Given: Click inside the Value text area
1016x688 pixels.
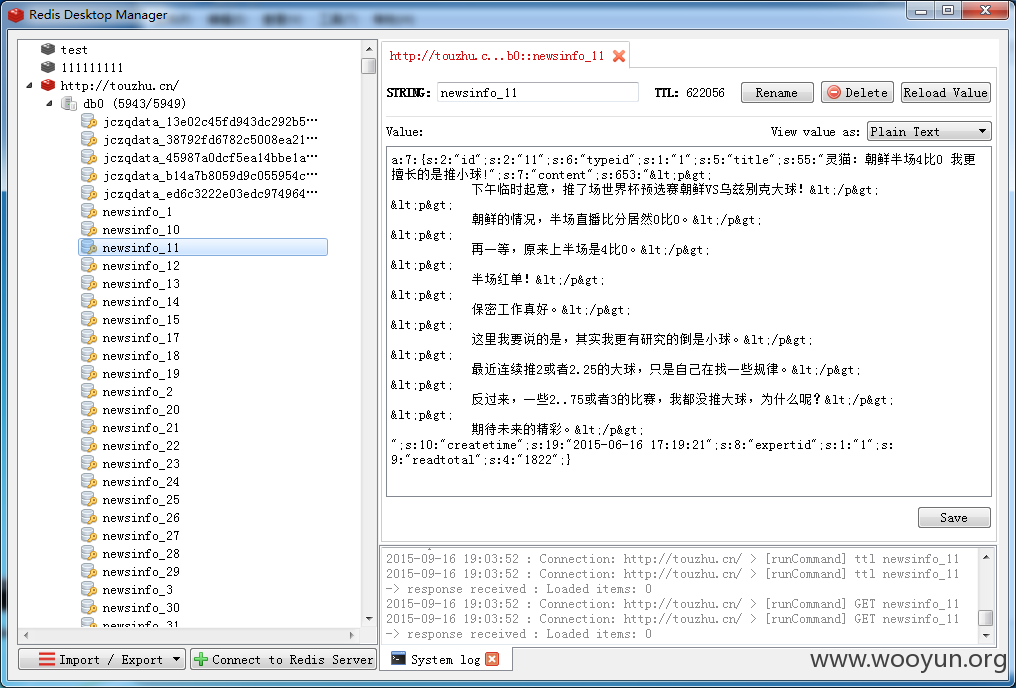Looking at the screenshot, I should (x=689, y=322).
